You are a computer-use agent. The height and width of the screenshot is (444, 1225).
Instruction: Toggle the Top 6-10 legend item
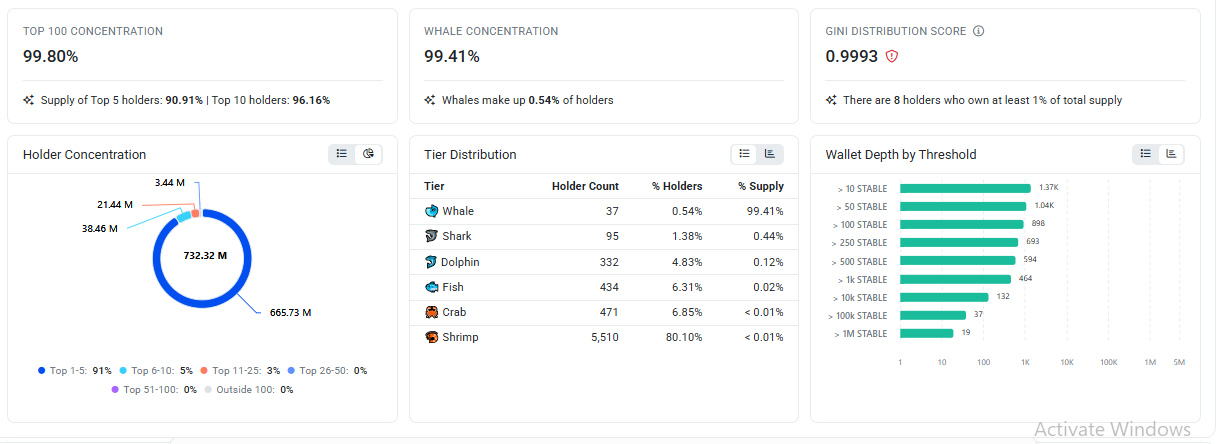pyautogui.click(x=157, y=371)
